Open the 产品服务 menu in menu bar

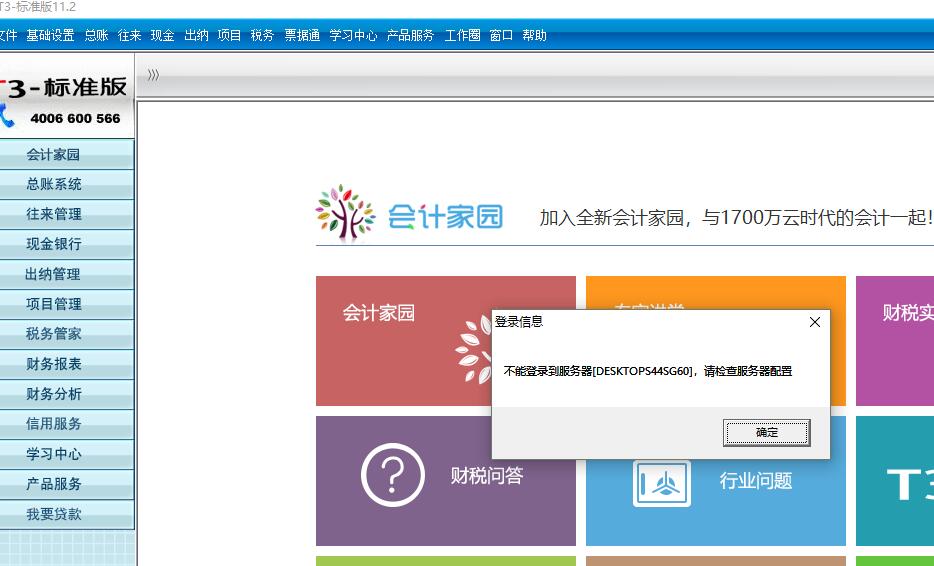410,36
